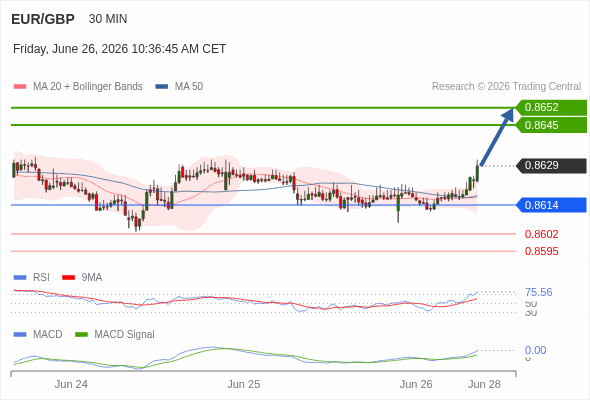
Task: Click the Jun 24 date axis label
Action: [71, 384]
